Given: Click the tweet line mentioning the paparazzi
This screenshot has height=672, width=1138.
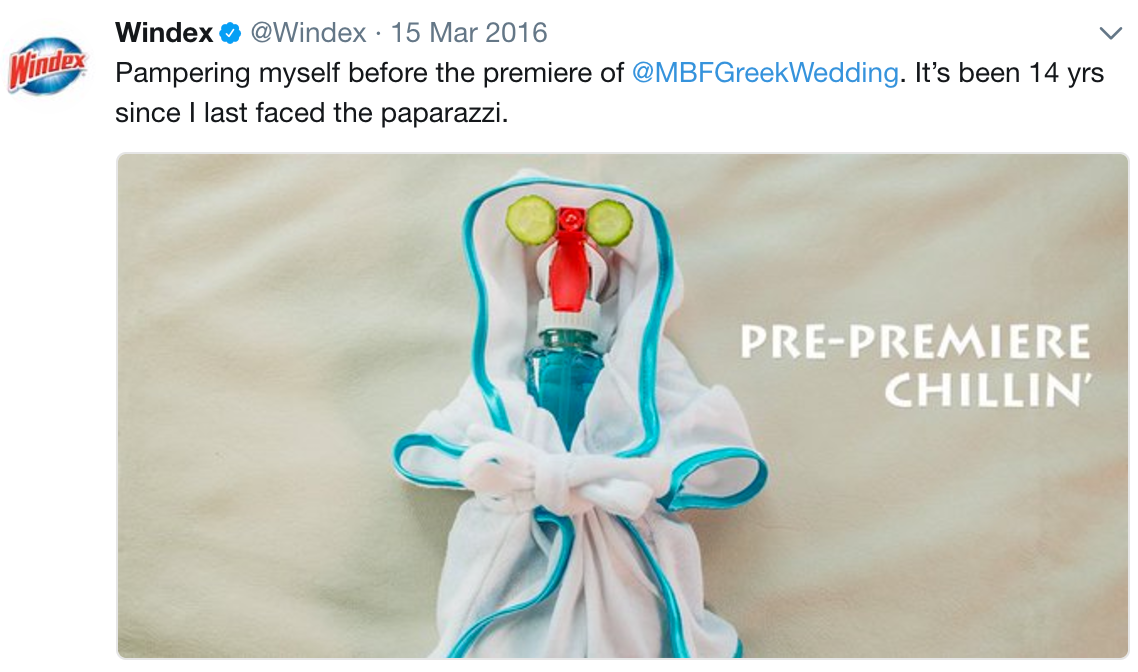Looking at the screenshot, I should pyautogui.click(x=311, y=112).
